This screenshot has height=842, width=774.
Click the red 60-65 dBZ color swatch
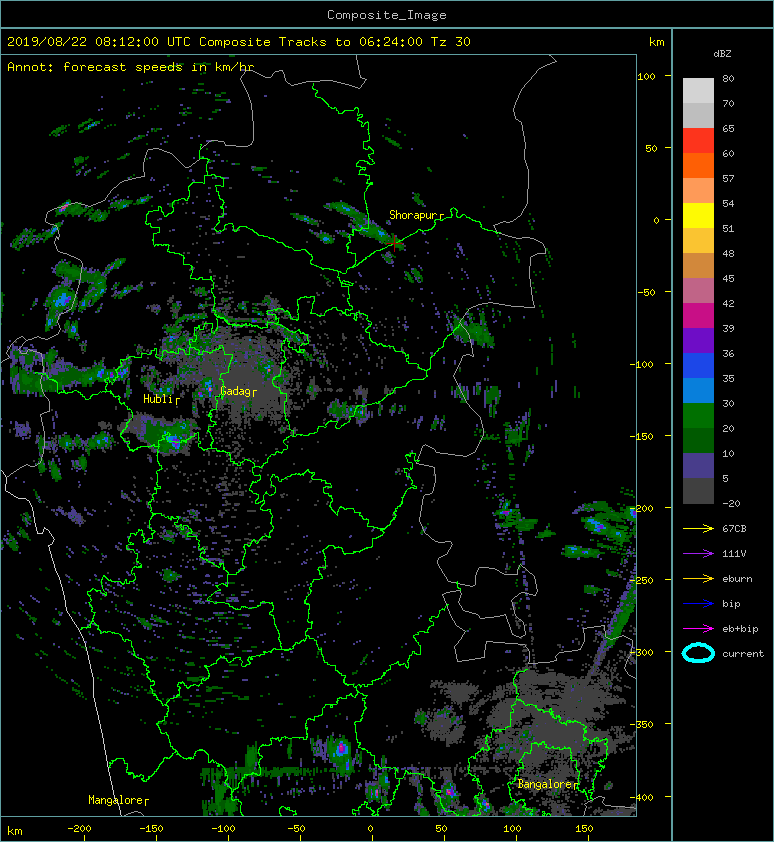click(698, 141)
